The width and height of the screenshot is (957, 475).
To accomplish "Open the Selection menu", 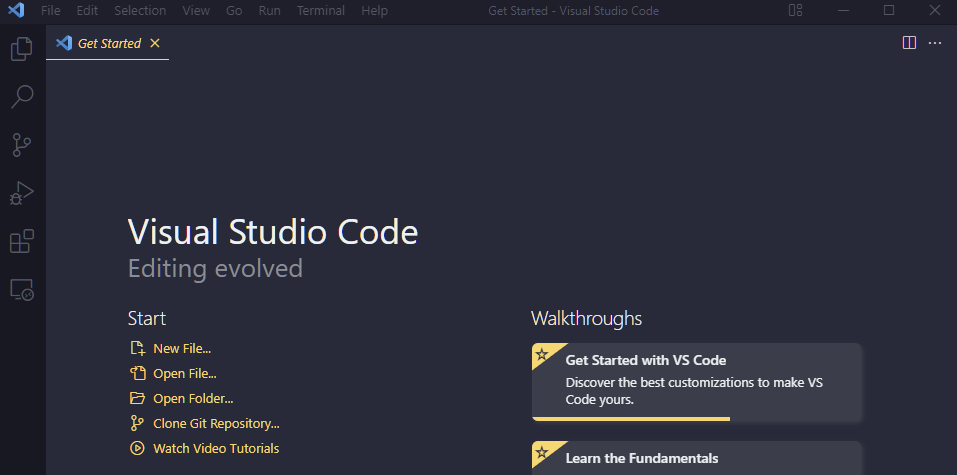I will tap(140, 10).
